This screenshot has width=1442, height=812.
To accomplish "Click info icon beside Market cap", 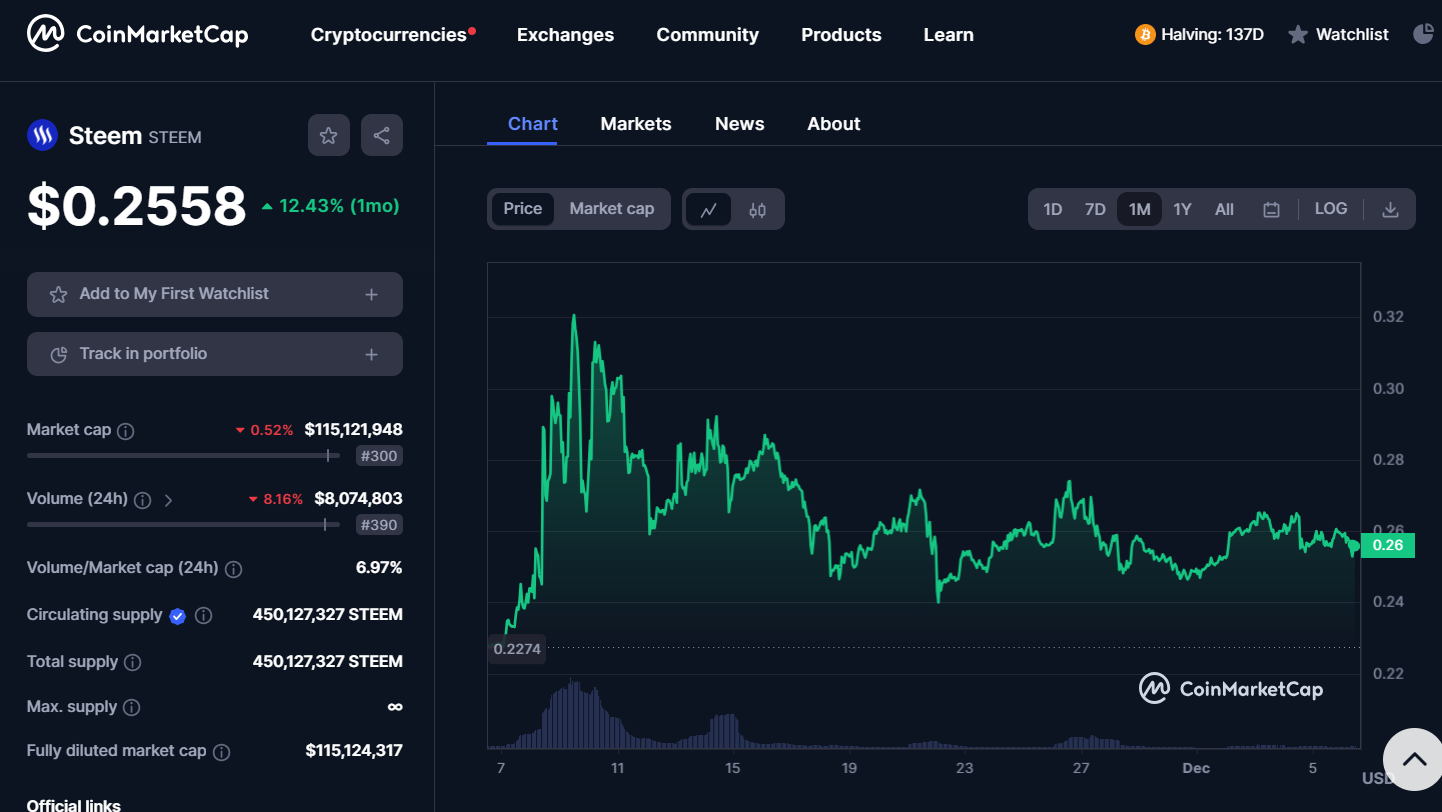I will click(x=126, y=431).
